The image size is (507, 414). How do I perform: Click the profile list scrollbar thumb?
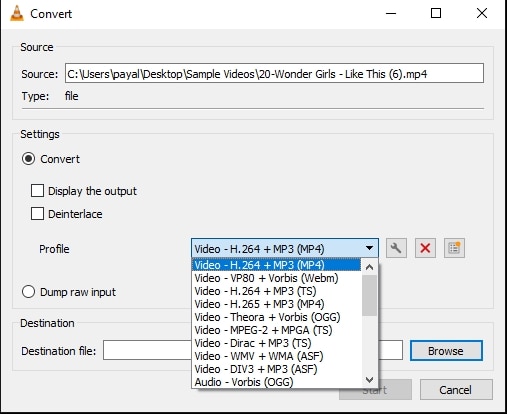(x=369, y=295)
